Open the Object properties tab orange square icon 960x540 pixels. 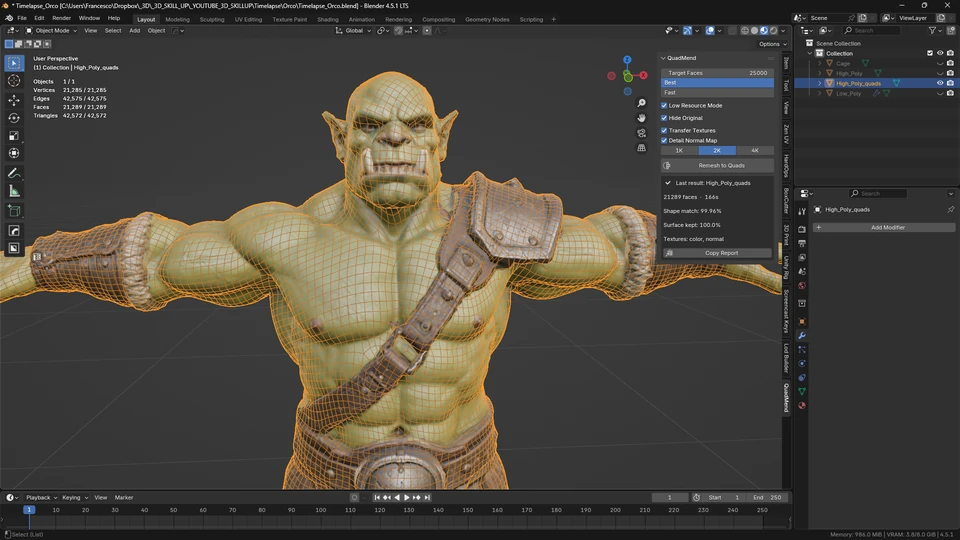[x=802, y=321]
